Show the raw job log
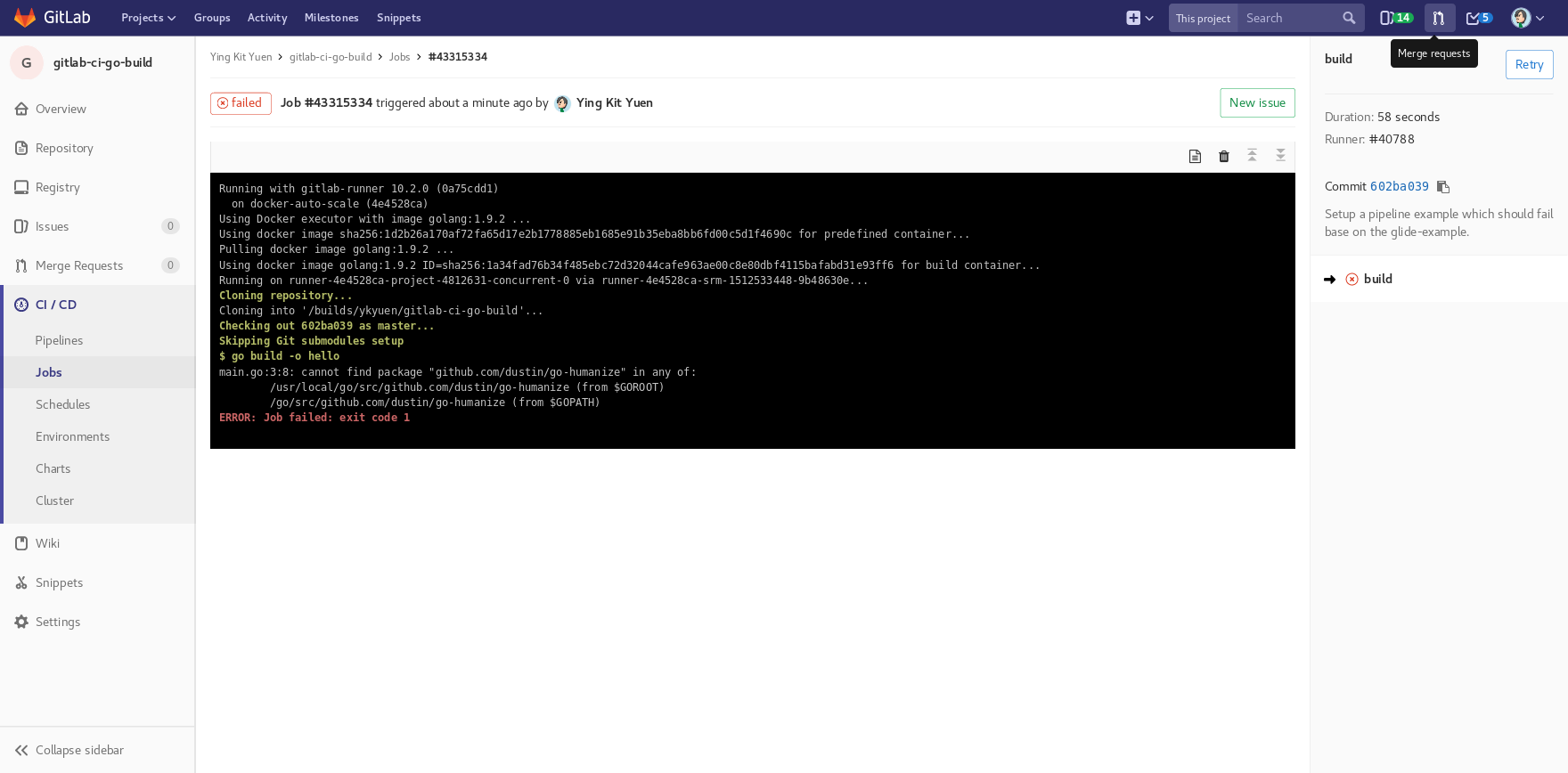The height and width of the screenshot is (773, 1568). tap(1195, 156)
